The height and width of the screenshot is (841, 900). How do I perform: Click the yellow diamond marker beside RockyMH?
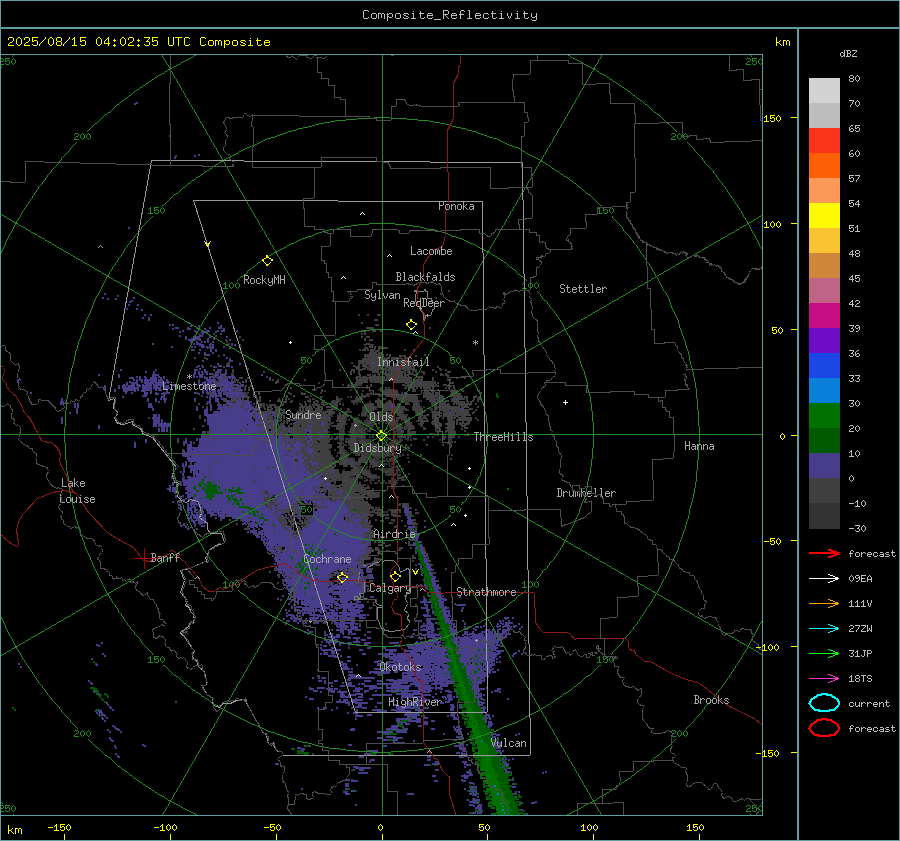pos(267,261)
